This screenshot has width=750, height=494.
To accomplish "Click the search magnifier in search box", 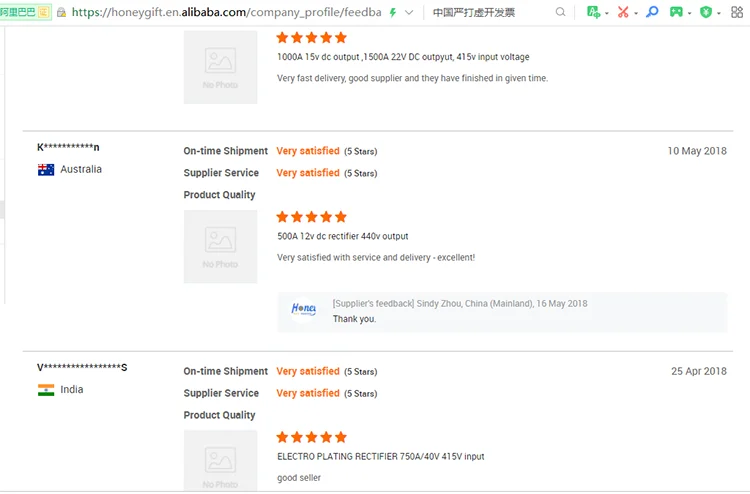I will point(560,12).
